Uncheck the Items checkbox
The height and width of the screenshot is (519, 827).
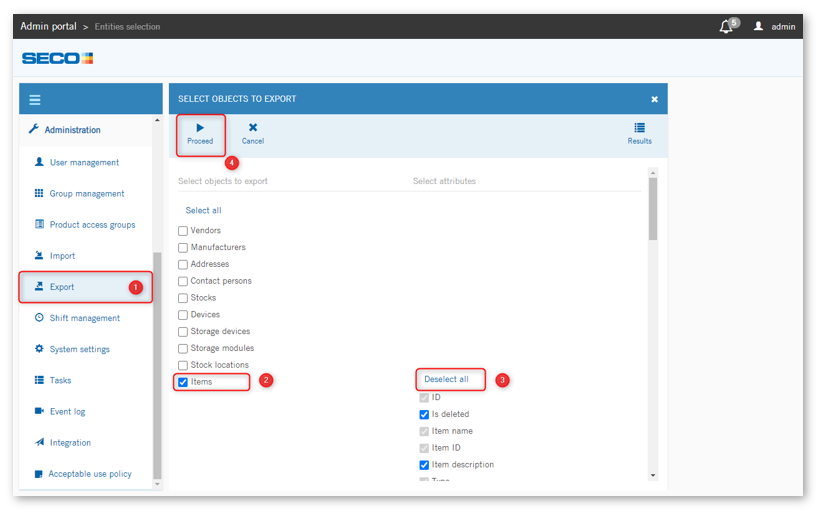pos(183,382)
